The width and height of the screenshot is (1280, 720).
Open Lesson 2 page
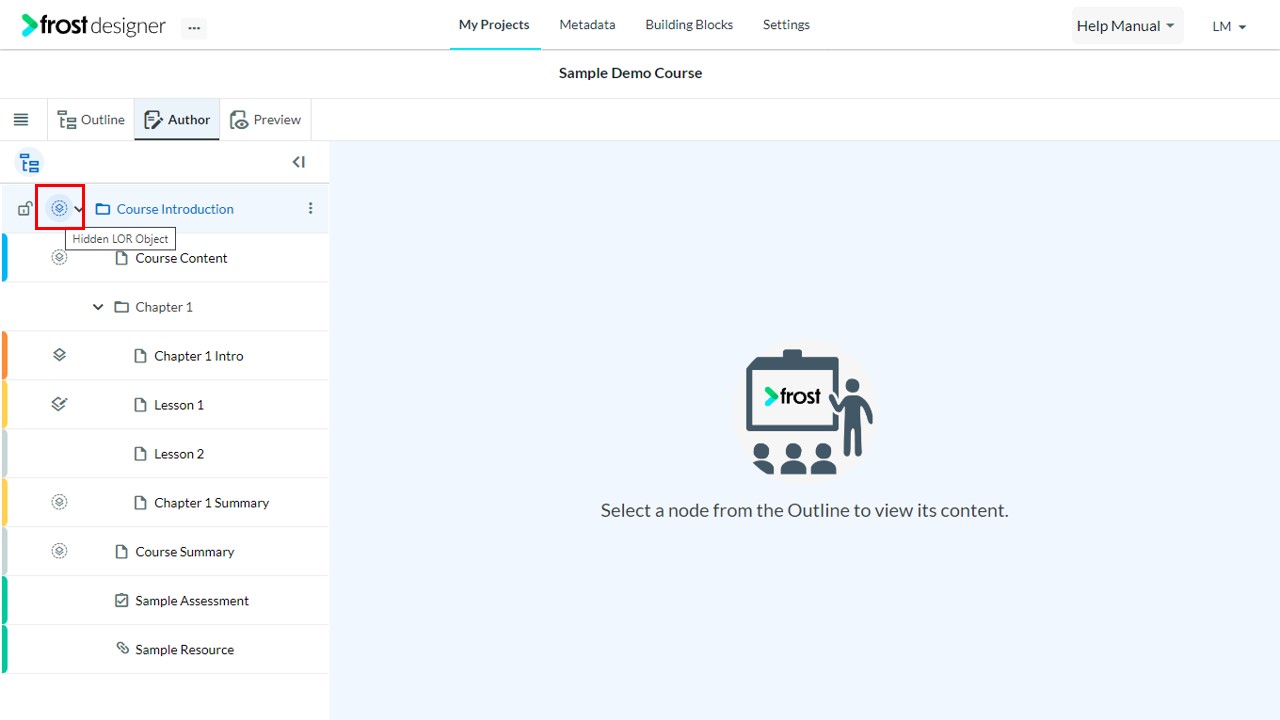point(179,454)
